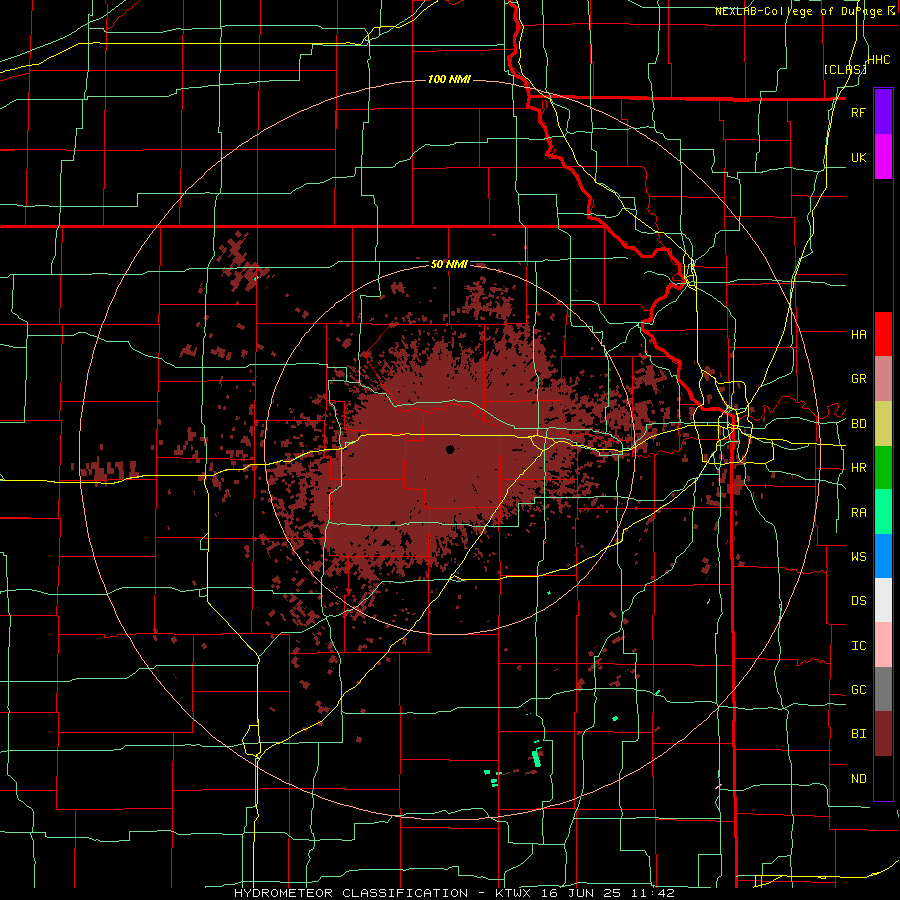The width and height of the screenshot is (900, 900).
Task: Click the GR legend label
Action: pyautogui.click(x=858, y=379)
